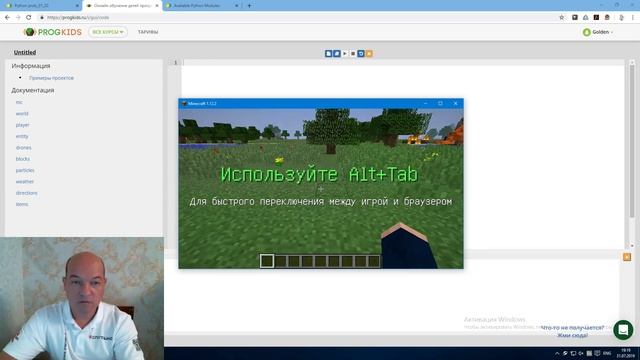Image resolution: width=640 pixels, height=360 pixels.
Task: Click the Untitled project title
Action: coord(25,52)
